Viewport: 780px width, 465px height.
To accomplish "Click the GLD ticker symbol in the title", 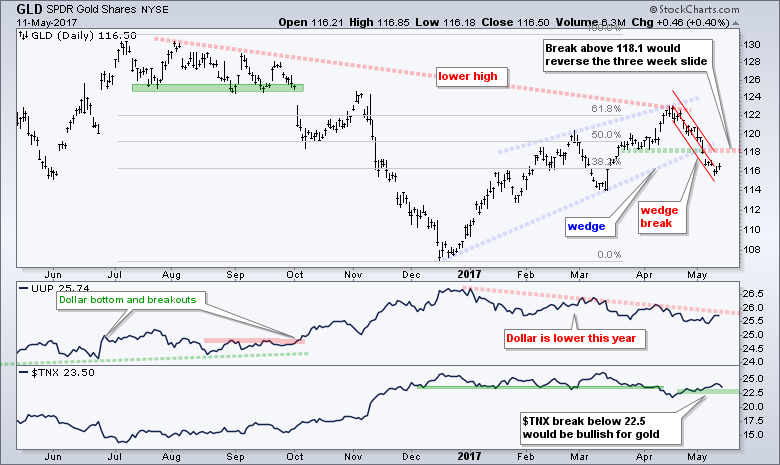I will (29, 9).
